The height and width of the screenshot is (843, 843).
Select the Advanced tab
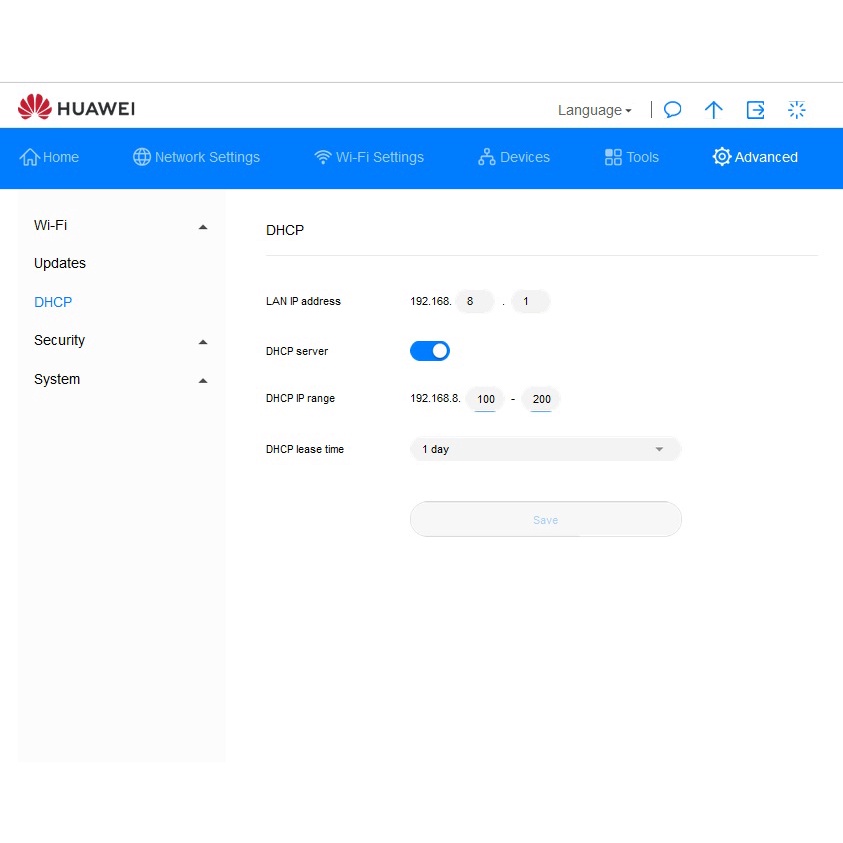(x=755, y=157)
